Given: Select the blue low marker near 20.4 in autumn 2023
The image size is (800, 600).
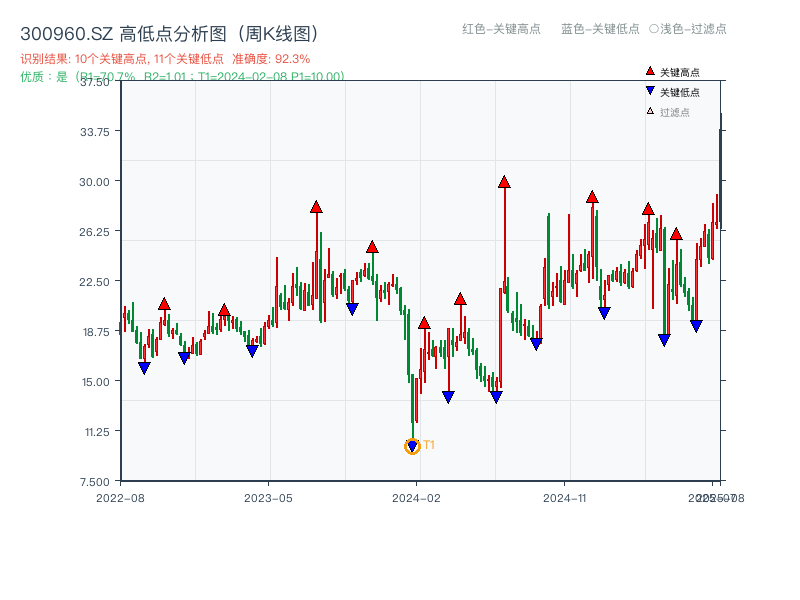Looking at the screenshot, I should [x=352, y=309].
